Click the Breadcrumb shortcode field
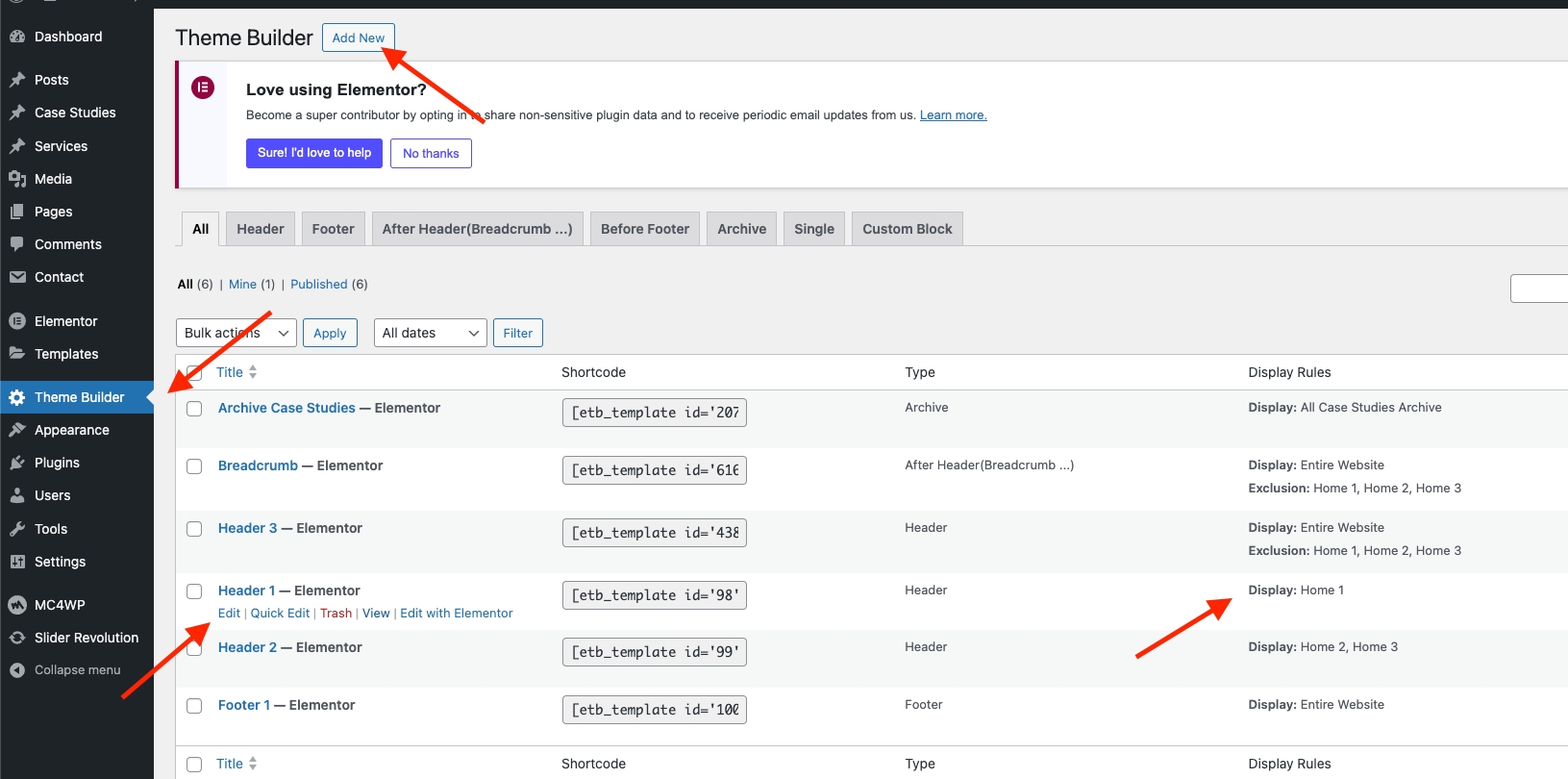 click(654, 470)
